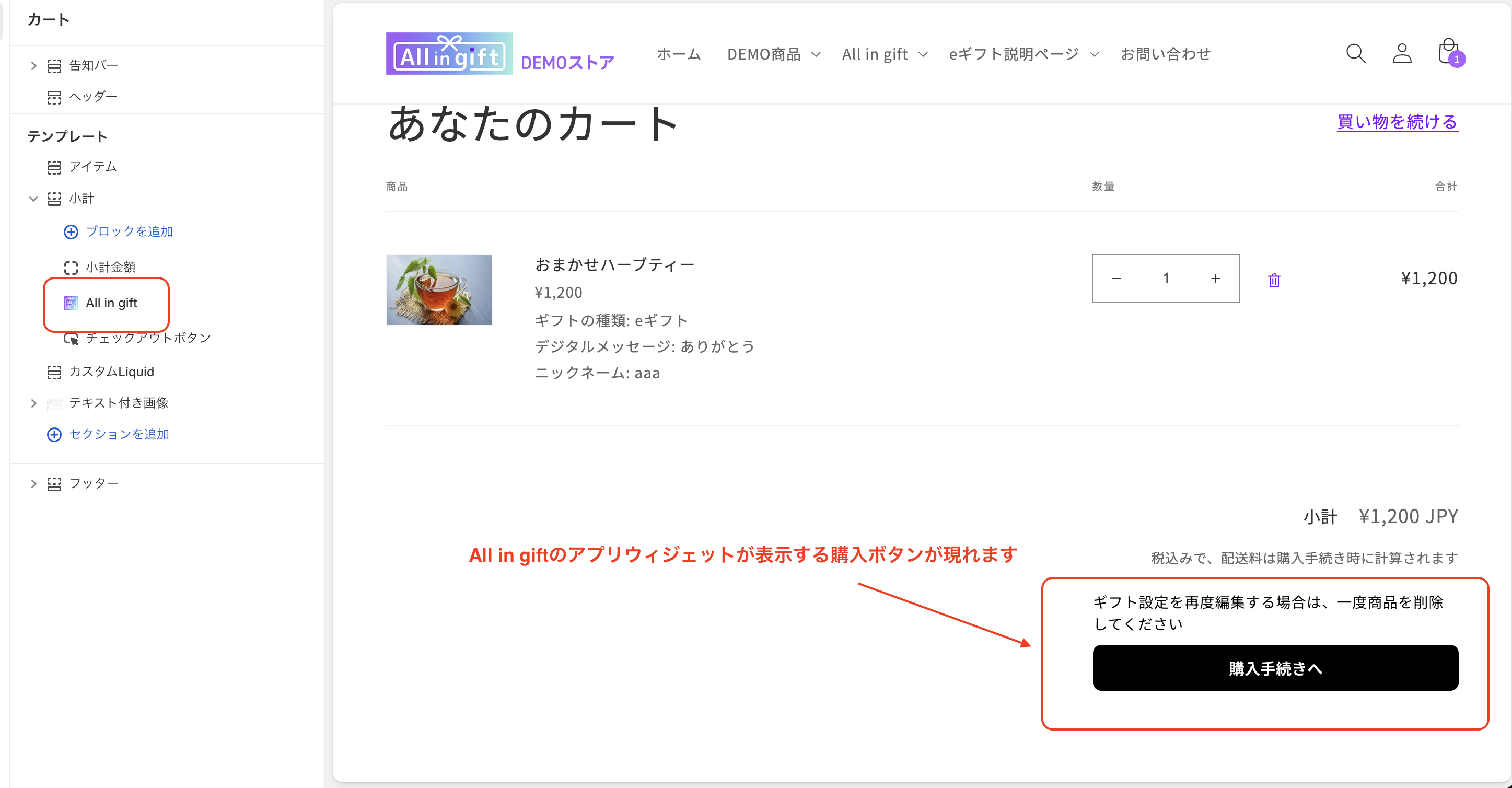
Task: Click the herb tea product thumbnail
Action: pos(438,290)
